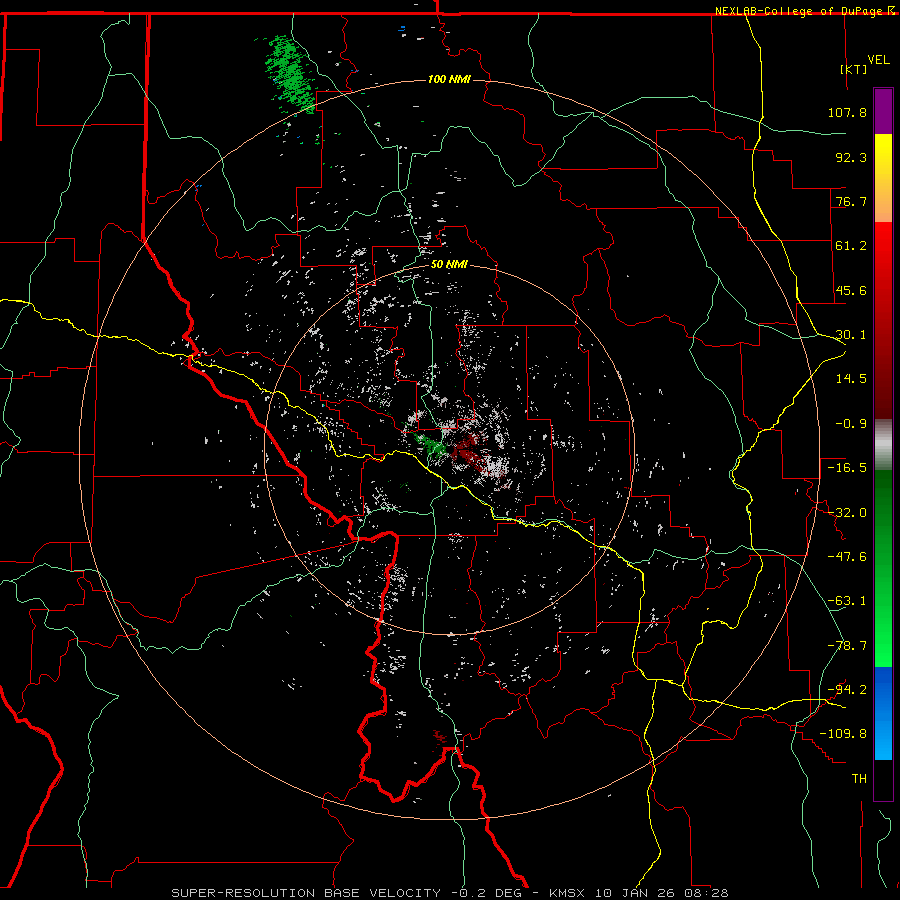Select the -47.6 velocity scale value
The height and width of the screenshot is (900, 900).
847,557
